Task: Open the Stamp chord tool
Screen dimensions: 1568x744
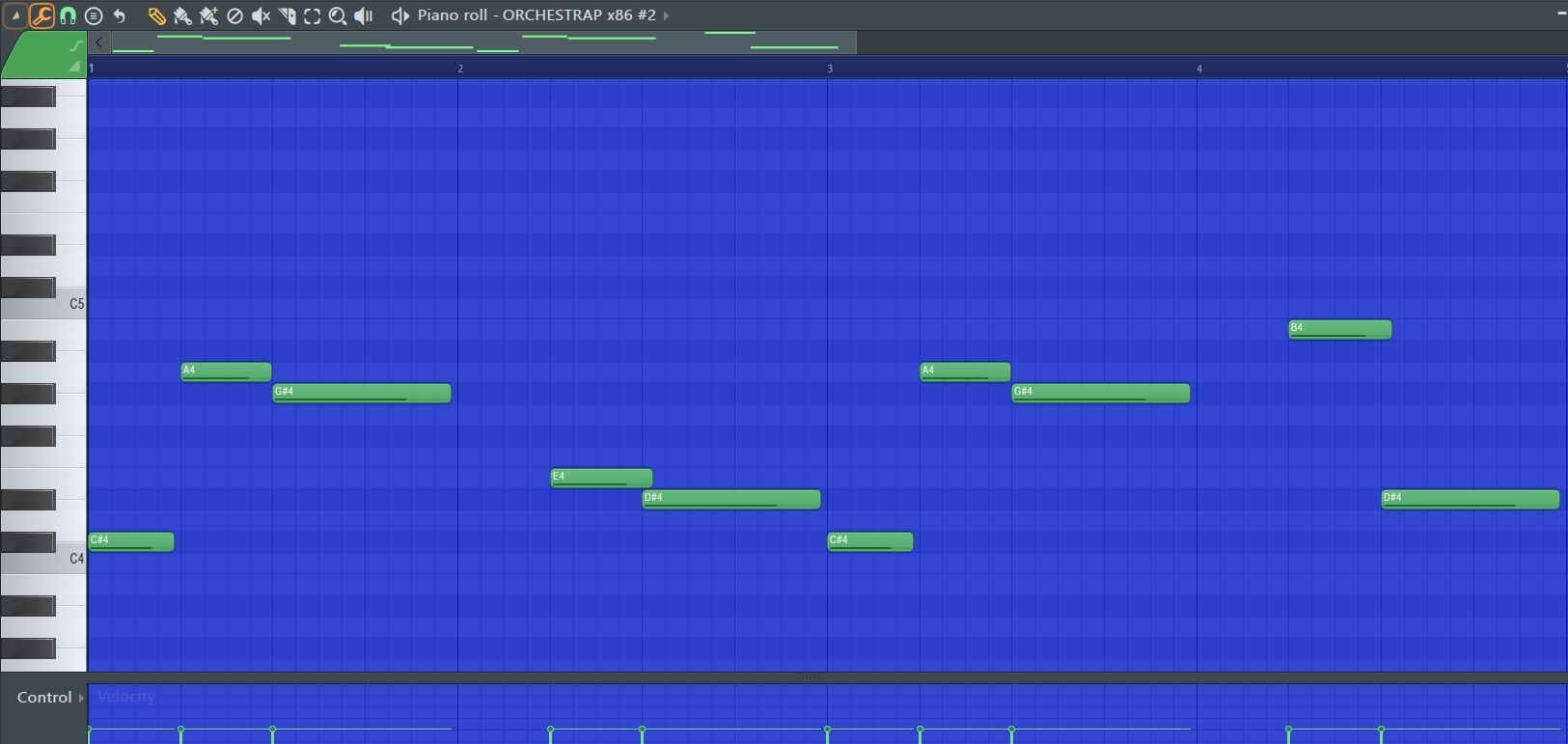Action: pyautogui.click(x=94, y=15)
